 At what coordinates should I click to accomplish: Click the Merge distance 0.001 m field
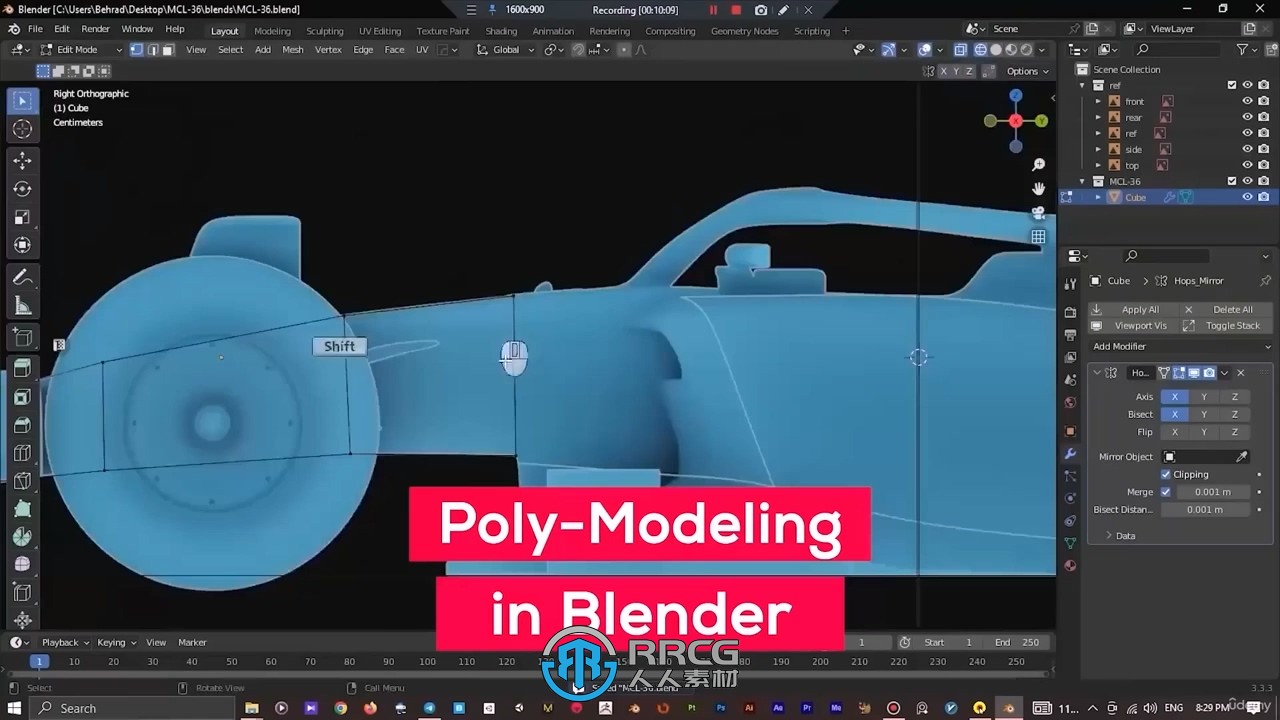[1212, 492]
